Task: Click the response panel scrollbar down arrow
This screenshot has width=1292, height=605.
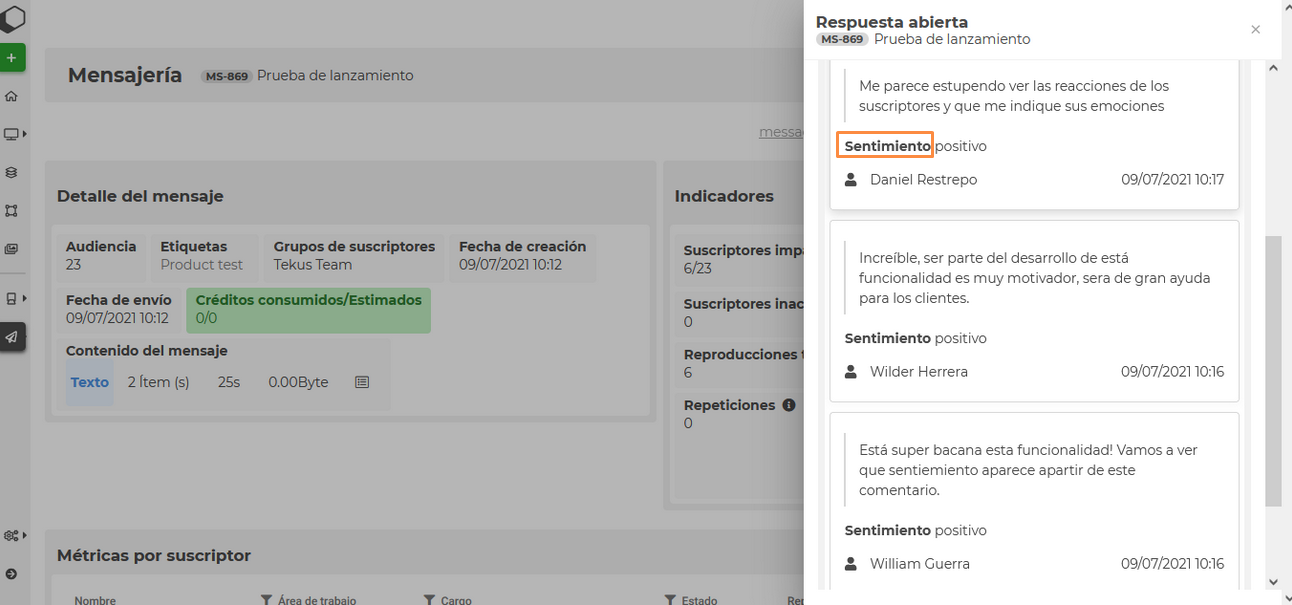Action: tap(1273, 582)
